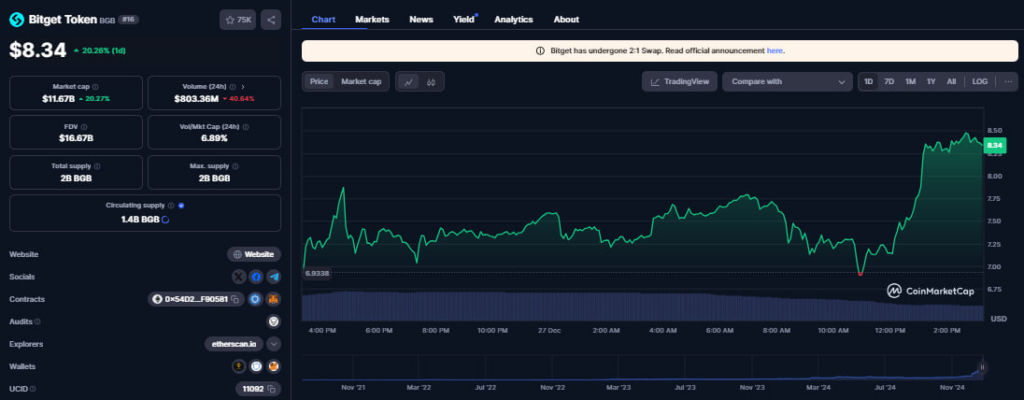Viewport: 1024px width, 400px height.
Task: Click the info icon next to FDV
Action: (x=84, y=127)
